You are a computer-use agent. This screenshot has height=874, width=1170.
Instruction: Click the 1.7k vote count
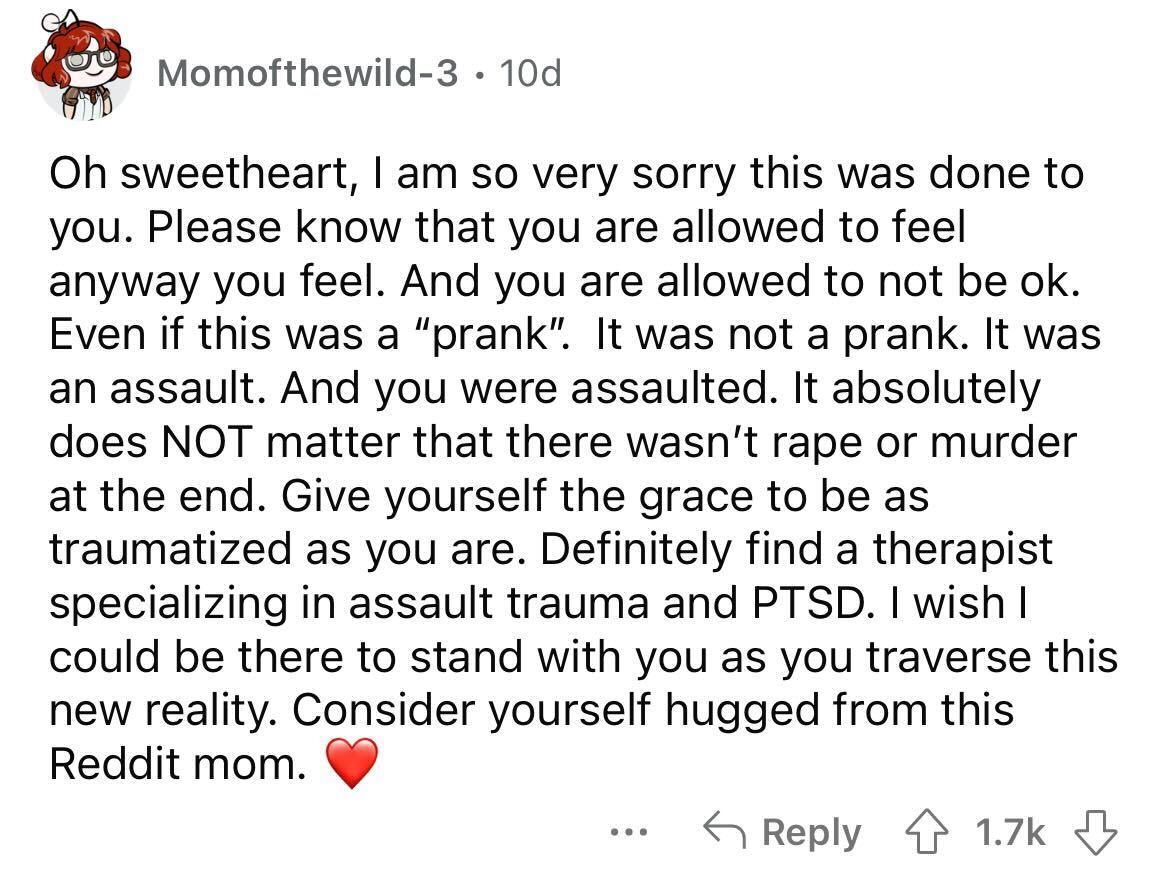[1010, 831]
